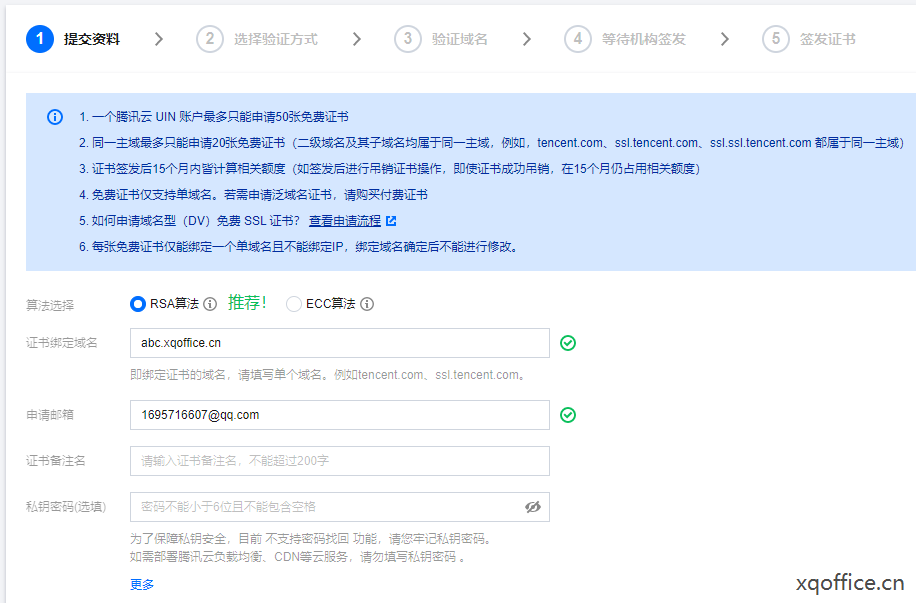The width and height of the screenshot is (916, 603).
Task: Click the 证书备注名 field label
Action: 55,461
